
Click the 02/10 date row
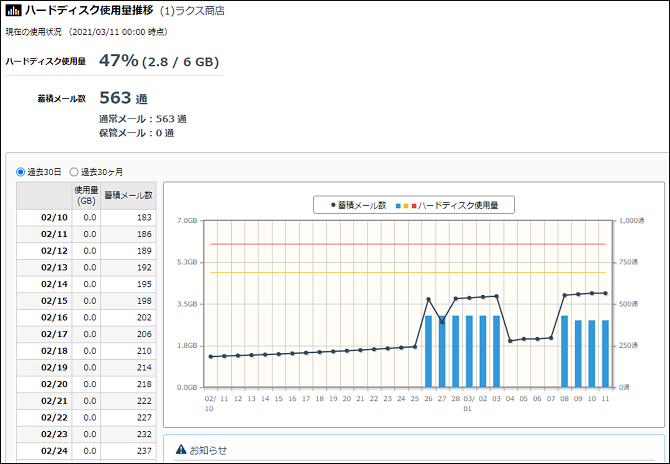point(86,217)
